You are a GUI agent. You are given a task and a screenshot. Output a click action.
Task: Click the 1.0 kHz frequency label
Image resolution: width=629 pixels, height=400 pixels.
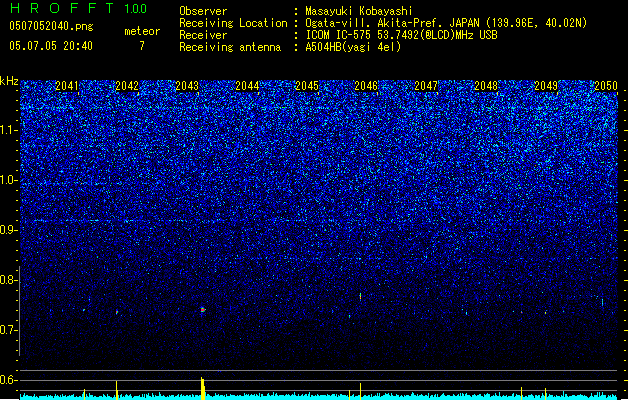click(x=9, y=180)
